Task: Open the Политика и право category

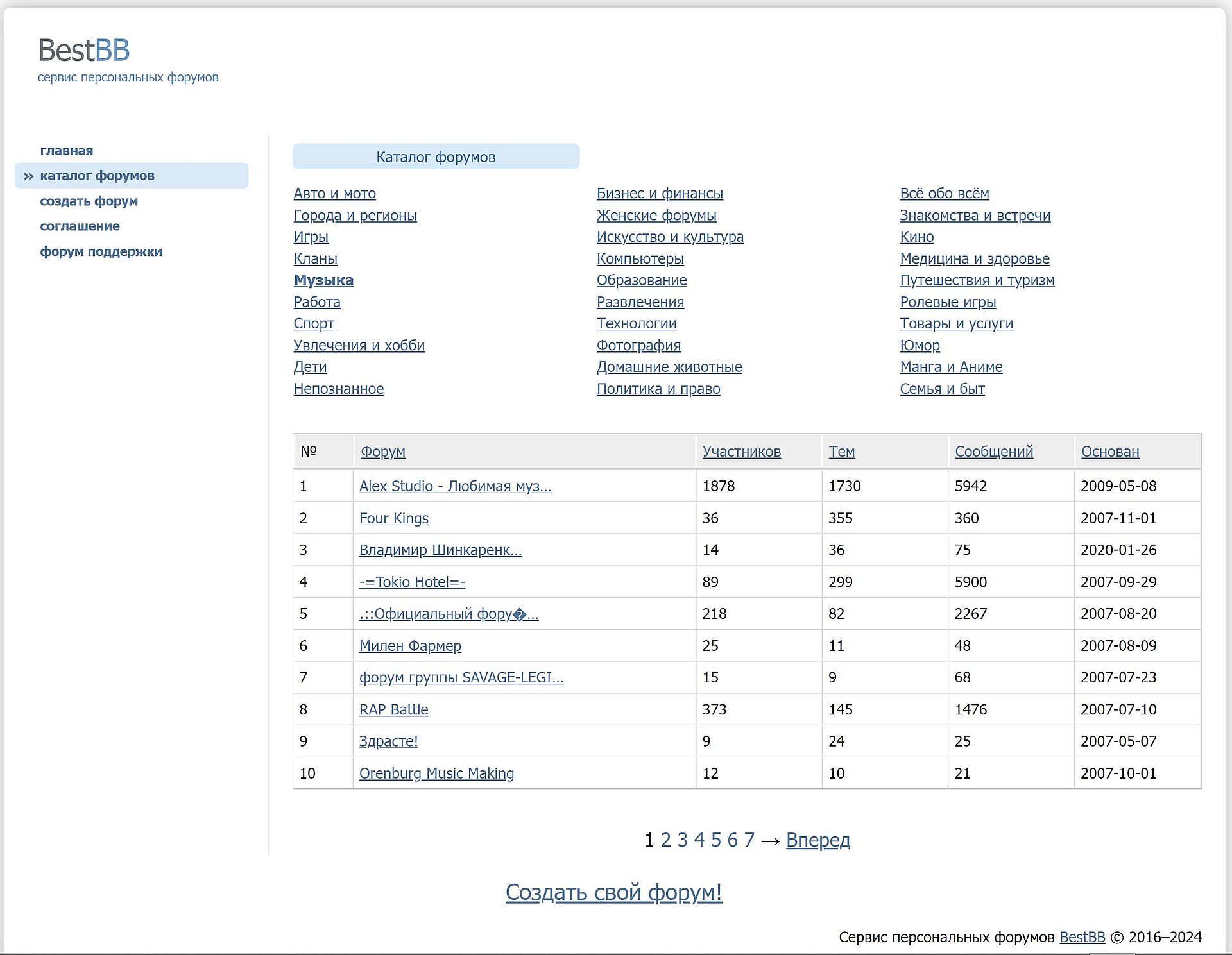Action: pos(658,389)
